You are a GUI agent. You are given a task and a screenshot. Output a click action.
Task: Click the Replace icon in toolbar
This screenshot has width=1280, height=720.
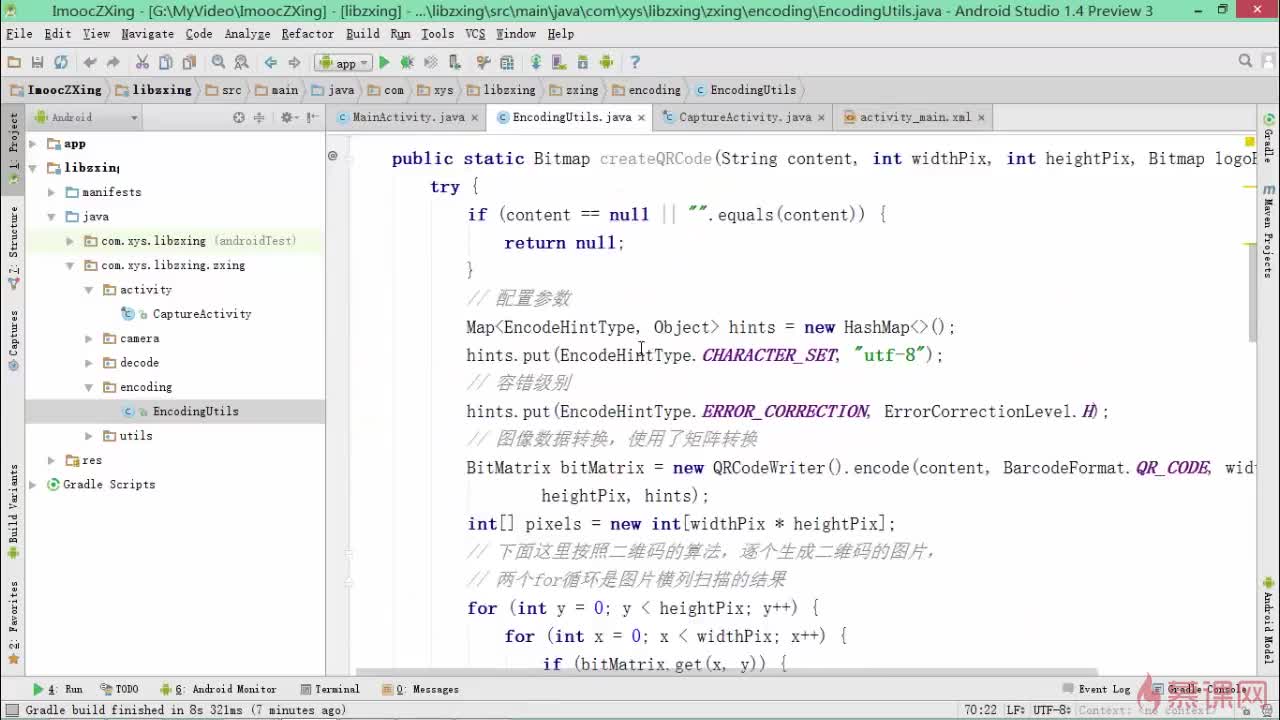(241, 62)
